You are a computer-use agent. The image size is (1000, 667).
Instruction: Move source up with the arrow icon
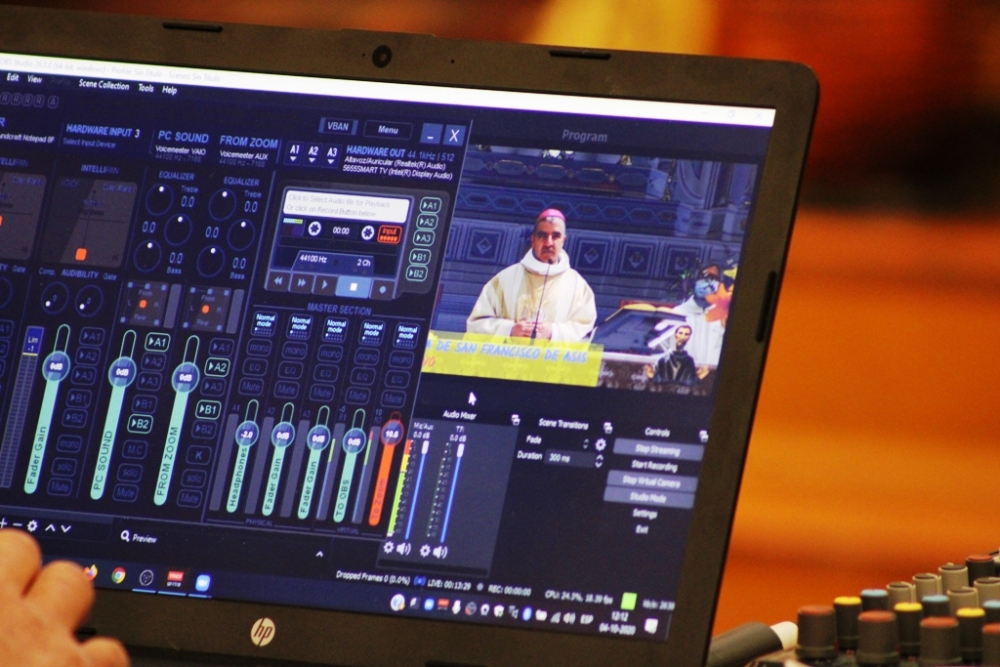50,528
